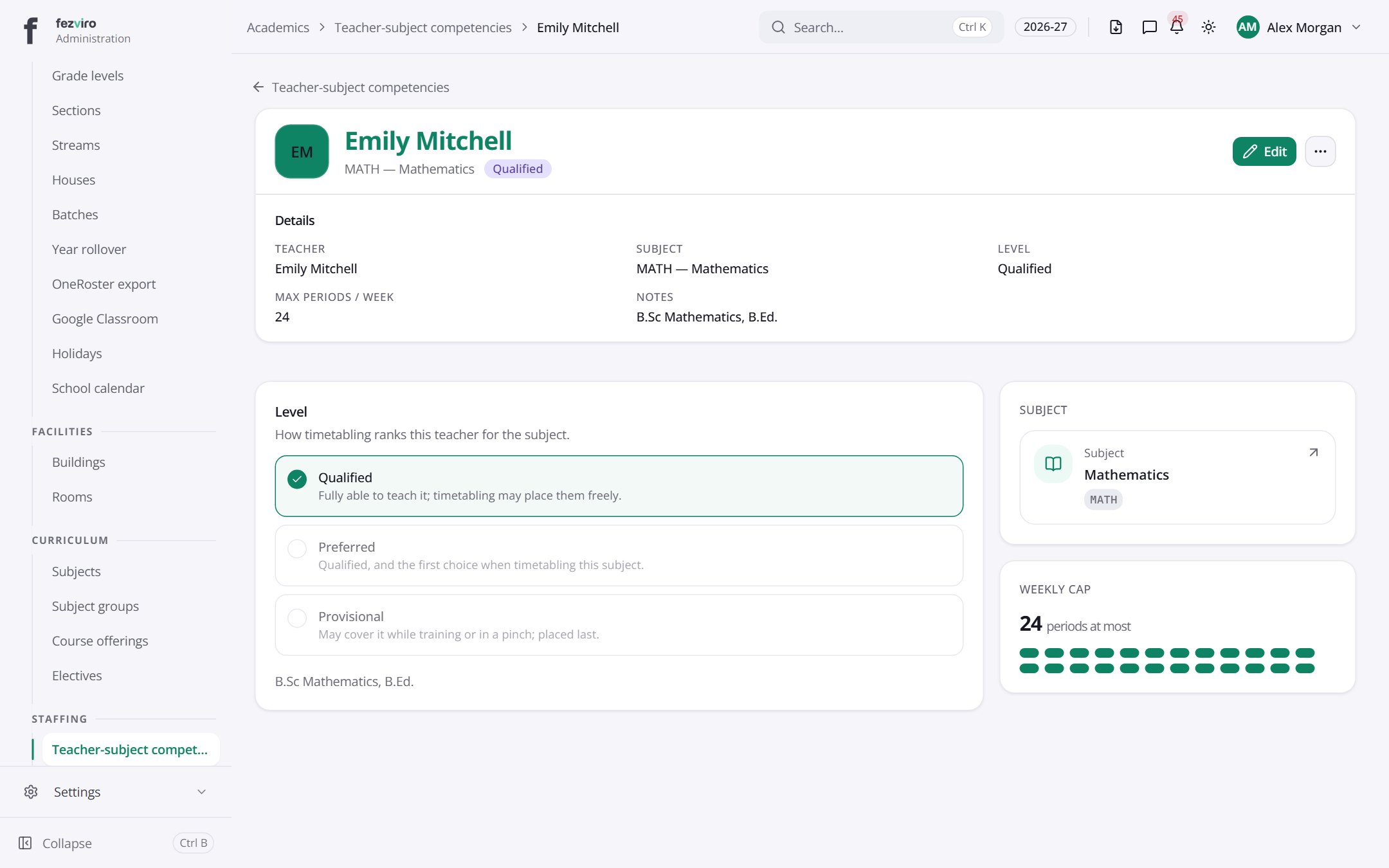Open OneRoster export sidebar item

[104, 284]
